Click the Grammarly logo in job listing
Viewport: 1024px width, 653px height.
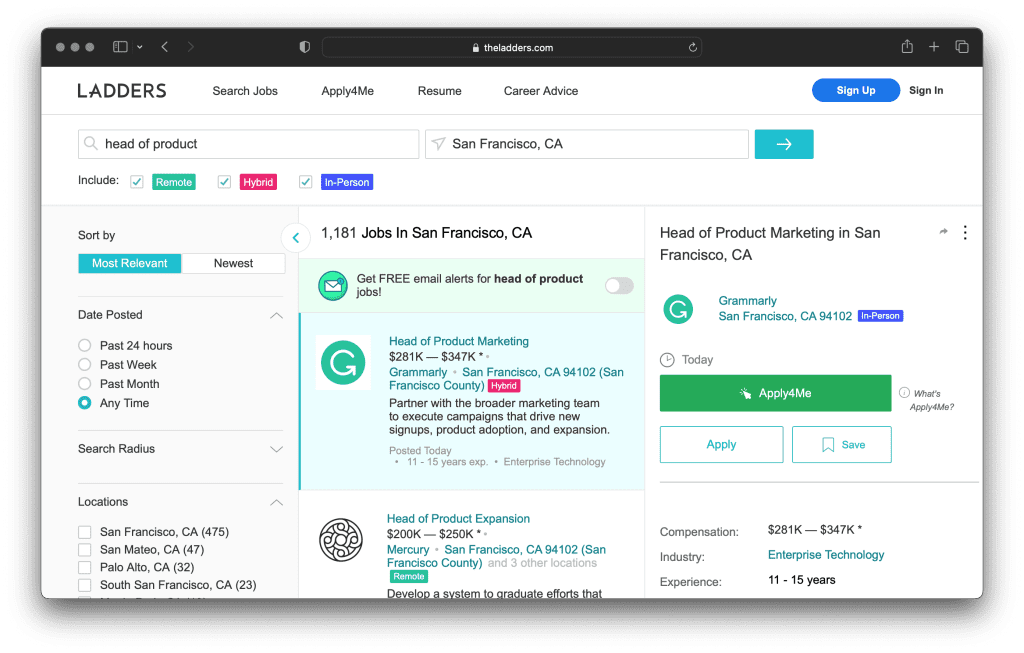(343, 362)
